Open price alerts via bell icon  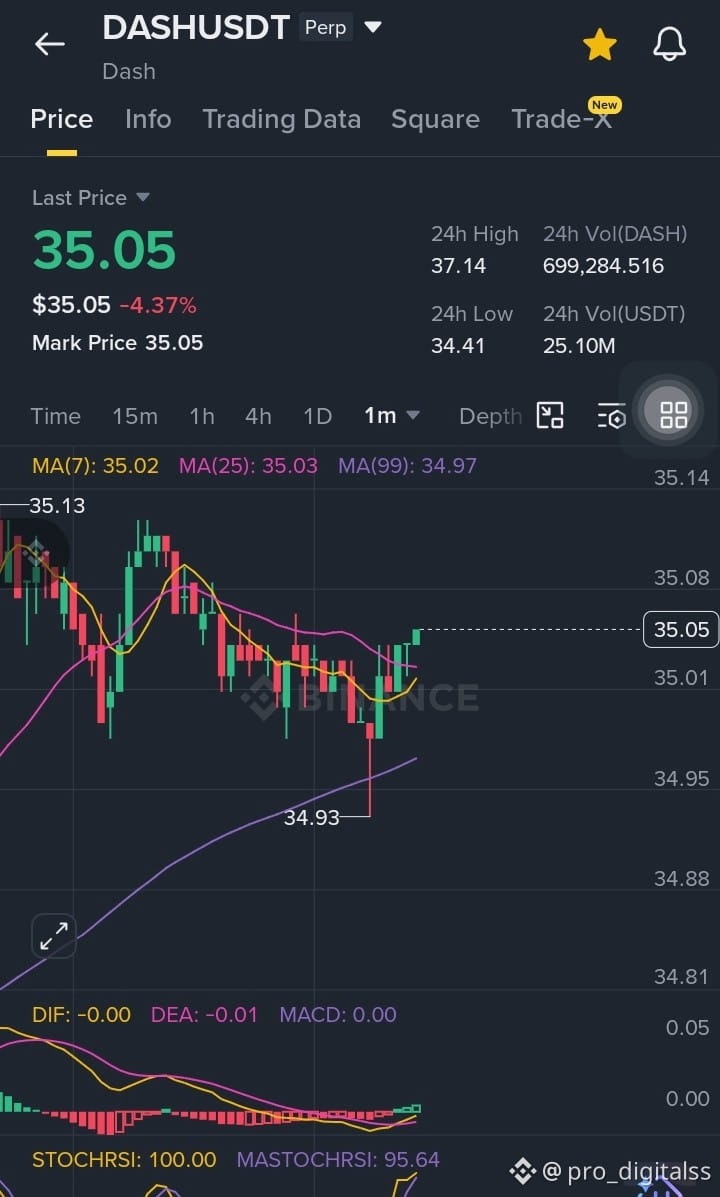tap(670, 44)
